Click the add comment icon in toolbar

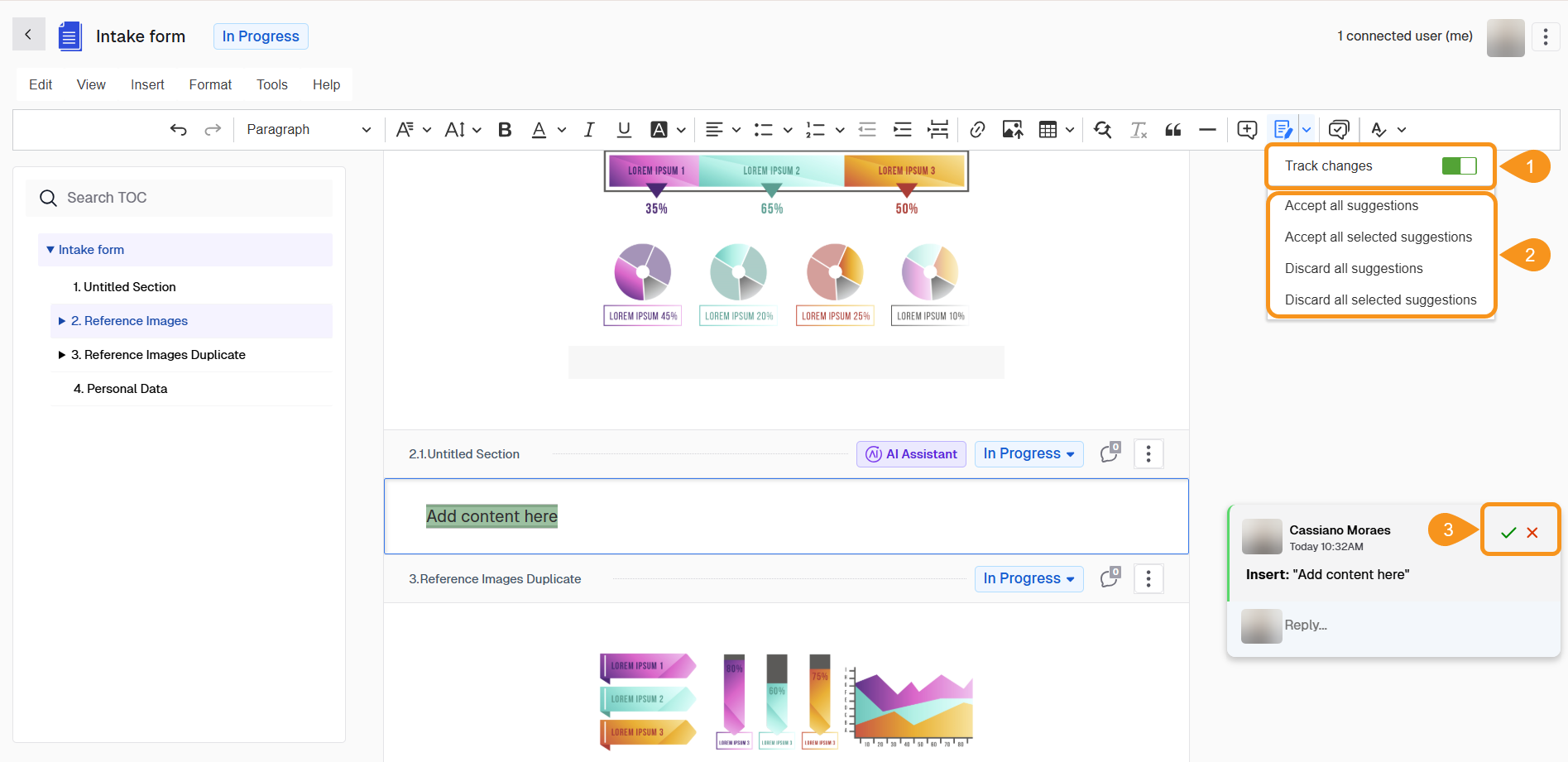coord(1246,130)
